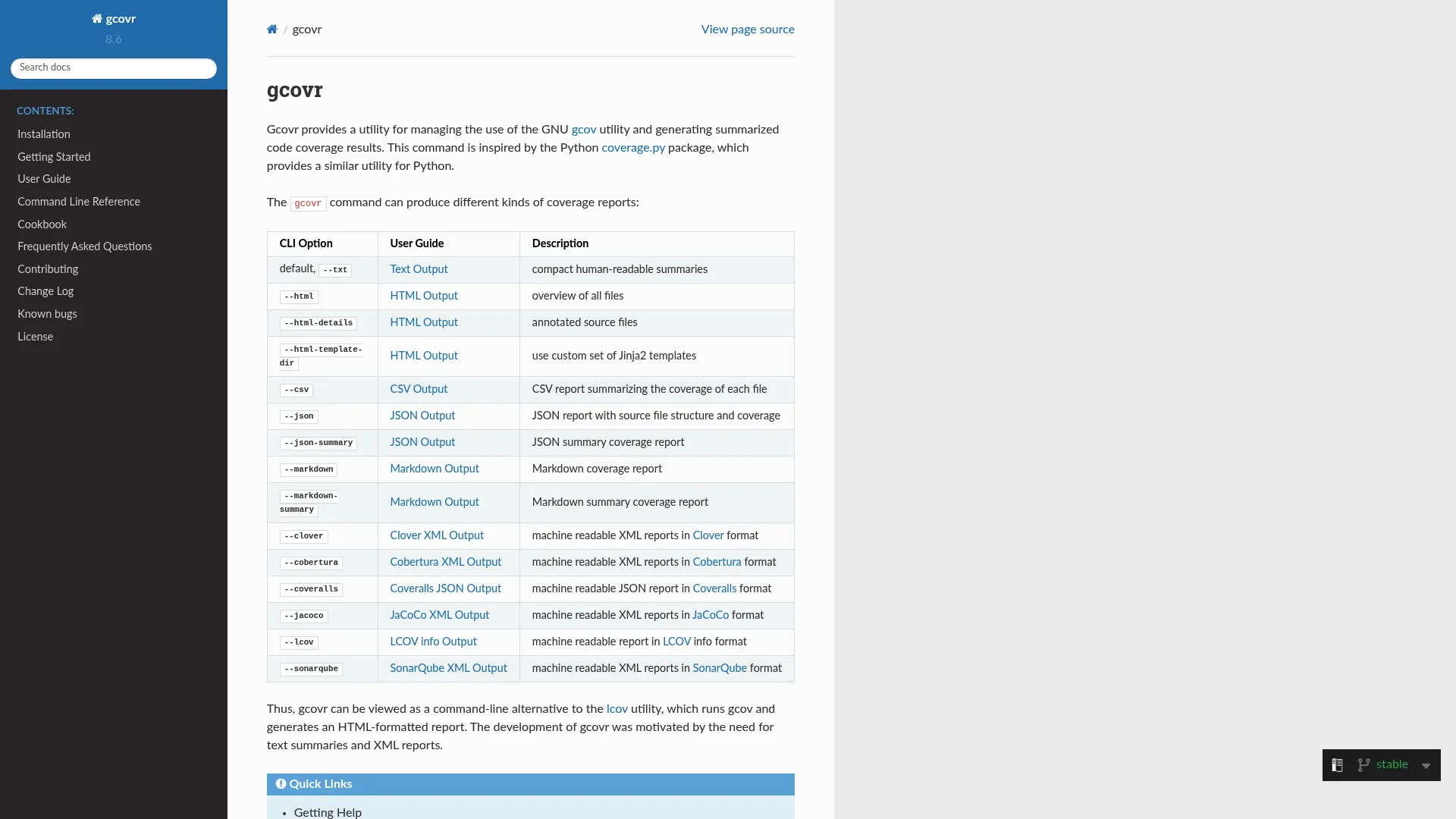
Task: Click the --clover option code
Action: click(x=304, y=536)
